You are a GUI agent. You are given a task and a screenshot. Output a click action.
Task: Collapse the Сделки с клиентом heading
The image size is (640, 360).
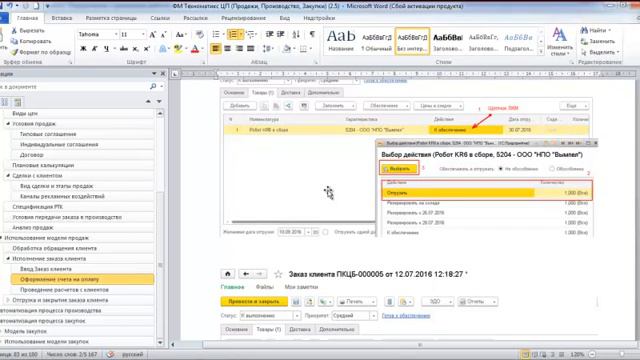pos(8,176)
